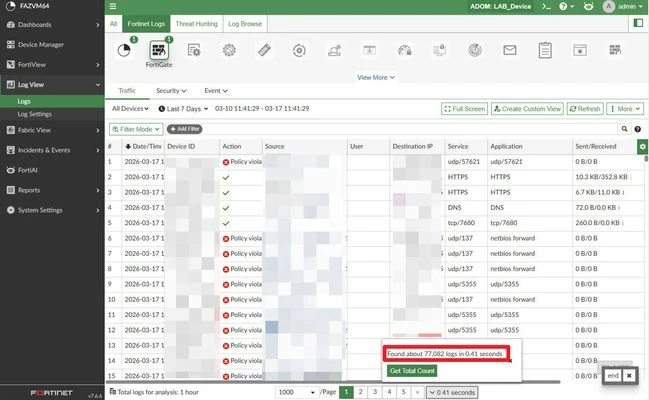The image size is (649, 400).
Task: Sort by the Date/Time column header
Action: 143,147
